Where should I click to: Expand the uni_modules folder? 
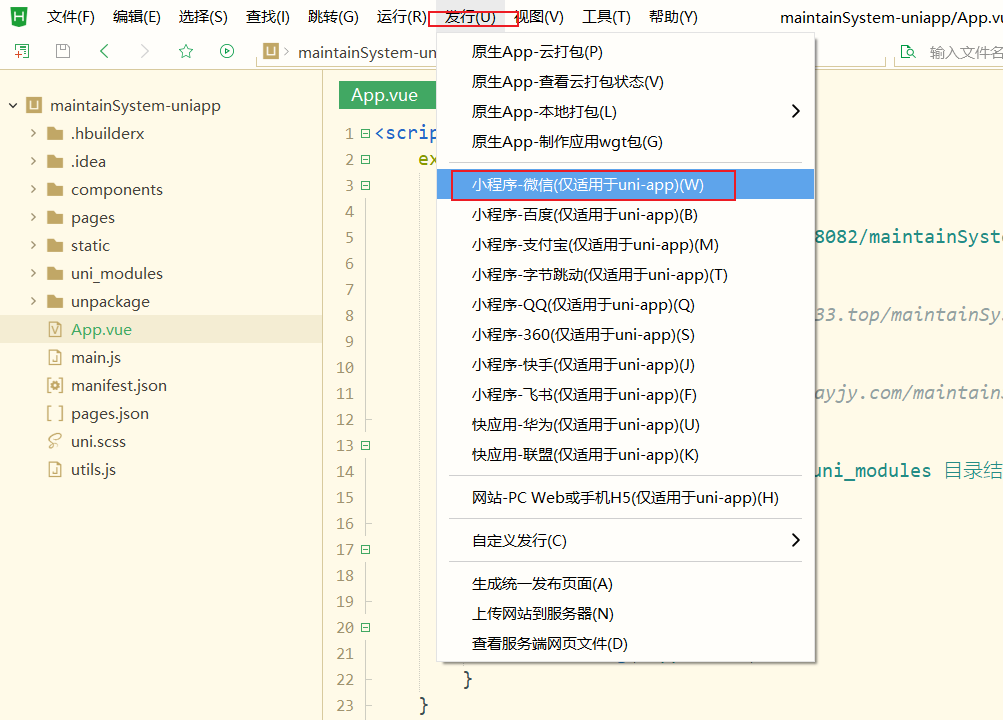tap(33, 273)
